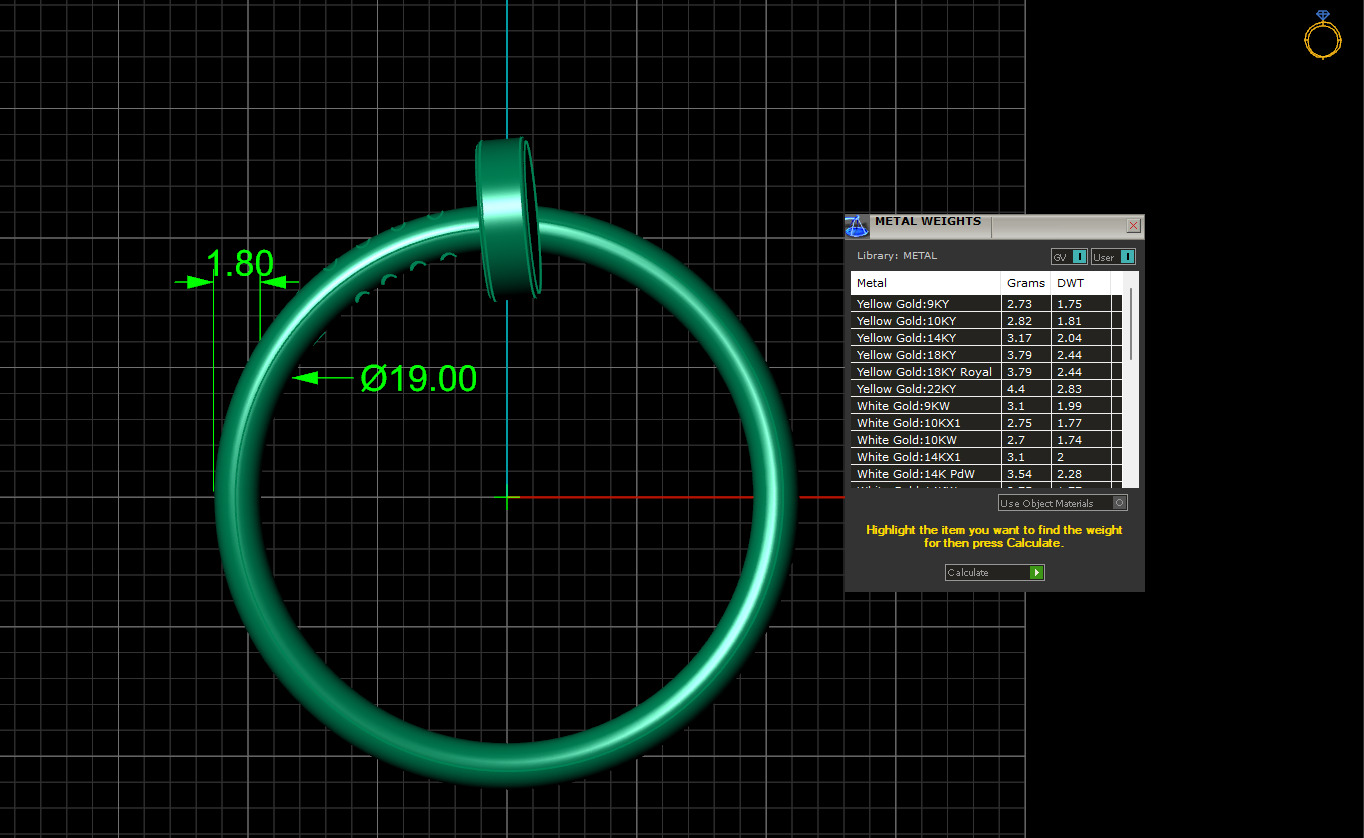Screen dimensions: 1364x838
Task: Click the Library: METAL label
Action: pyautogui.click(x=897, y=256)
